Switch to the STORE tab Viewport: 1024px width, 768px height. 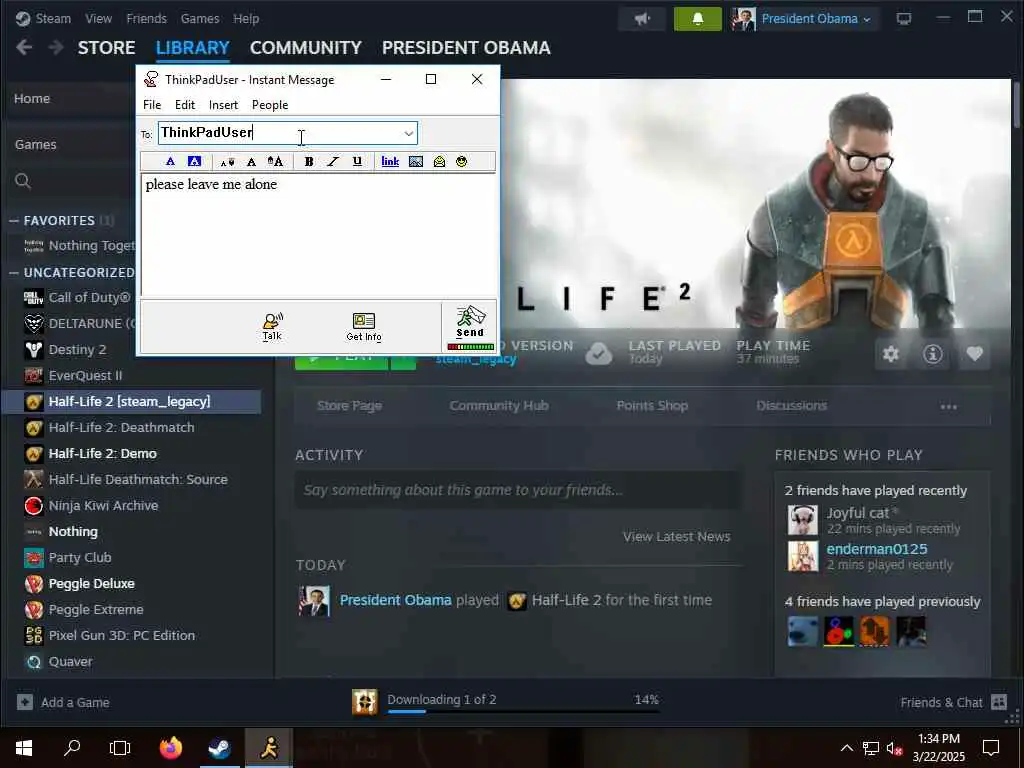pyautogui.click(x=106, y=48)
